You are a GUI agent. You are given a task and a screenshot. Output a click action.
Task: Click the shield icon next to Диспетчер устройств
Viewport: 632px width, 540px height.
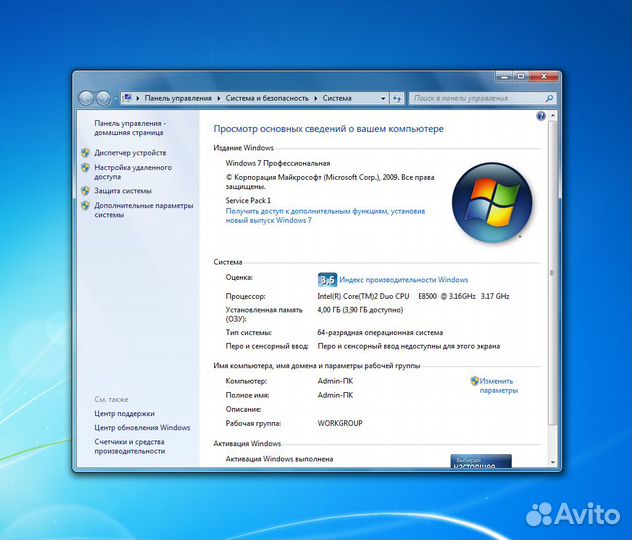(x=85, y=153)
